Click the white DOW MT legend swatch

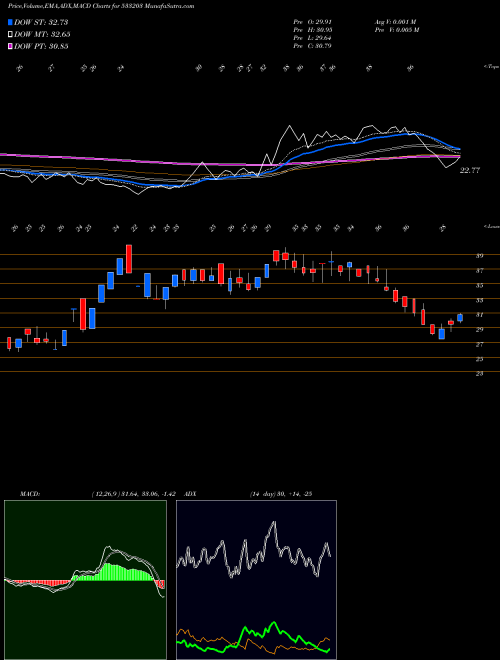11,35
